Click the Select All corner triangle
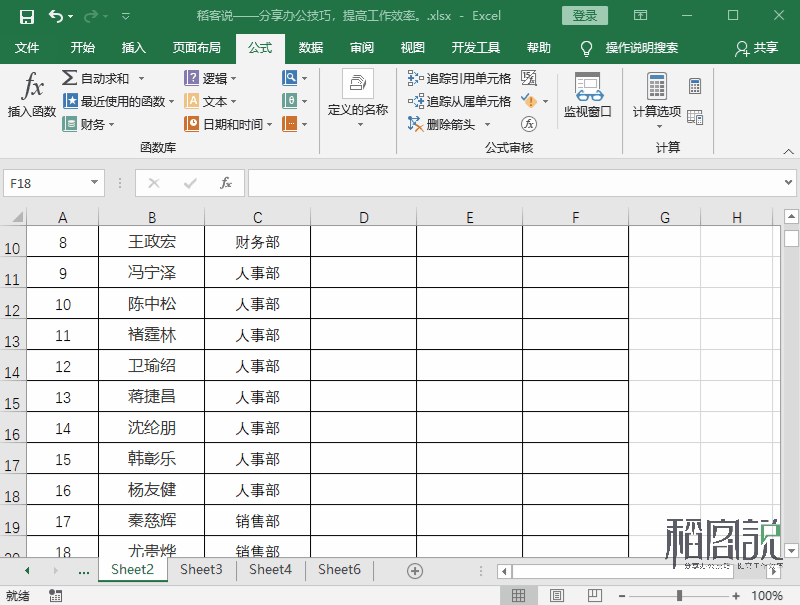This screenshot has width=800, height=605. pos(17,217)
